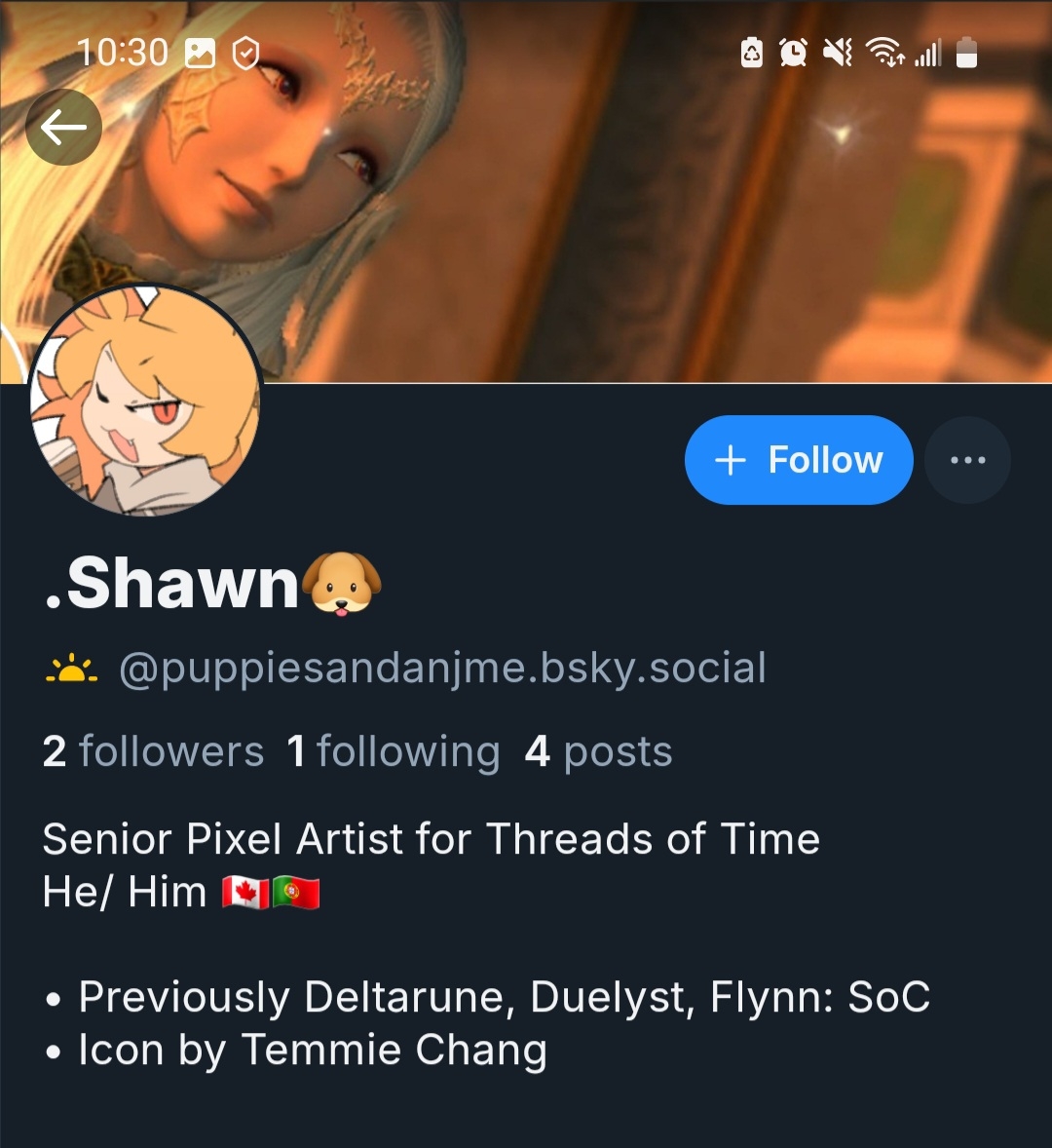Tap the shield check status icon
Image resolution: width=1052 pixels, height=1148 pixels.
point(245,53)
